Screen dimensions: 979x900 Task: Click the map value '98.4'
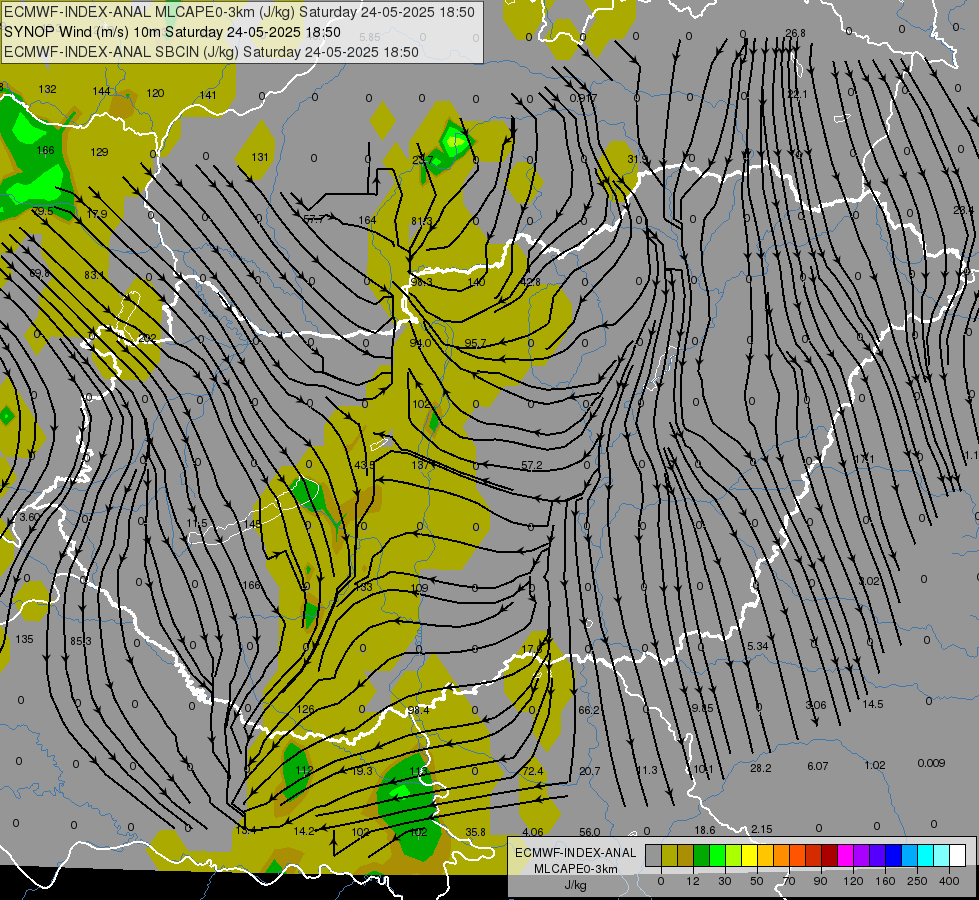click(418, 711)
